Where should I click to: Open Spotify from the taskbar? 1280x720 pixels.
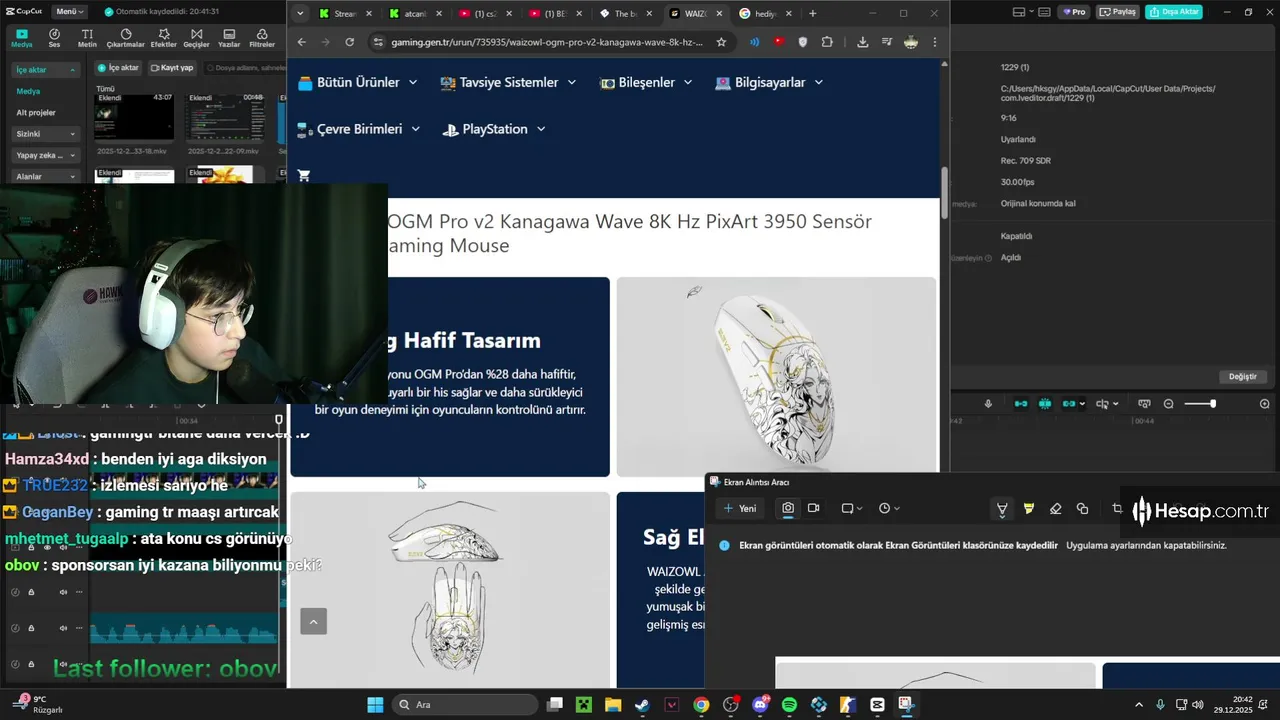coord(789,705)
